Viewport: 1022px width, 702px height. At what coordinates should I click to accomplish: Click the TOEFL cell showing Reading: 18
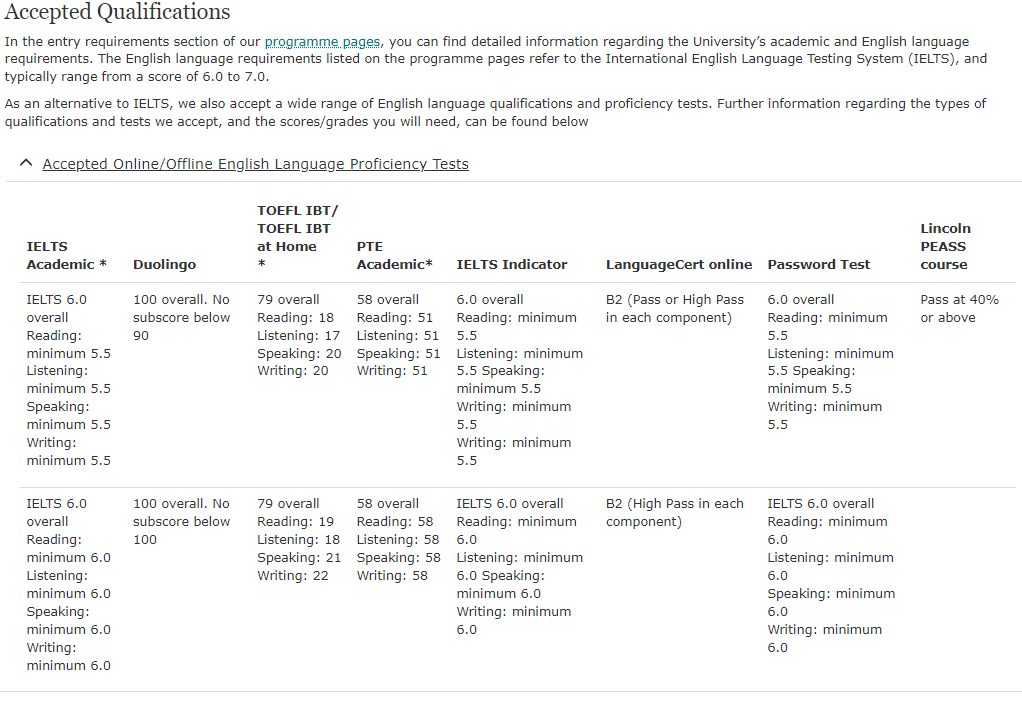[x=298, y=335]
